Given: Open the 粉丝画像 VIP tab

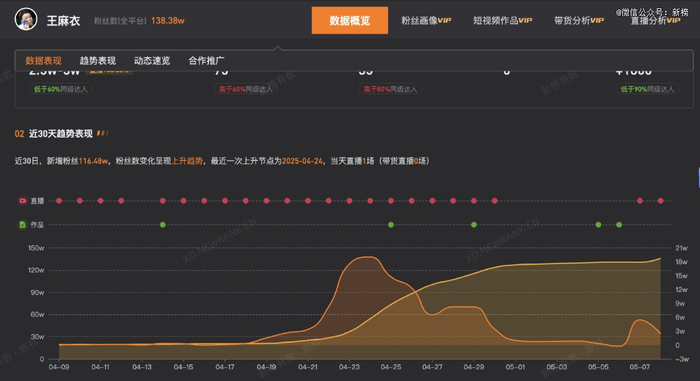Looking at the screenshot, I should tap(426, 20).
